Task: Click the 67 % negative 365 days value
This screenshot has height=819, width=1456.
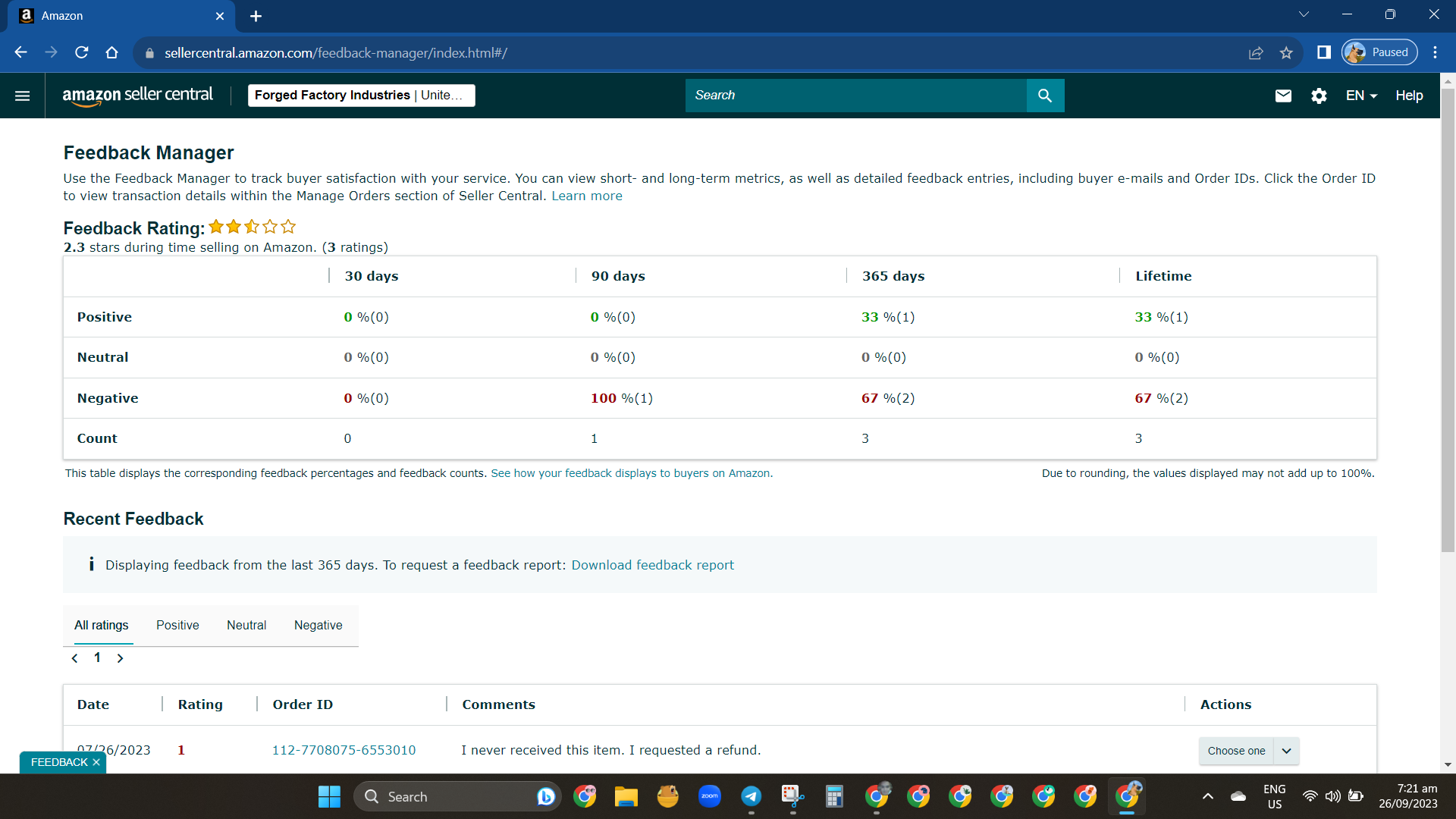Action: 888,398
